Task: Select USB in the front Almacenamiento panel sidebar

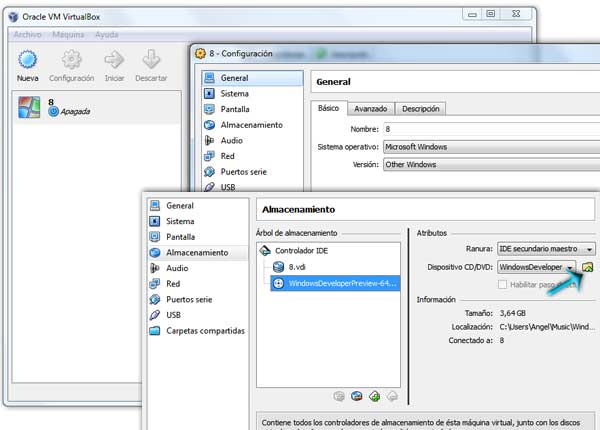Action: (x=198, y=315)
